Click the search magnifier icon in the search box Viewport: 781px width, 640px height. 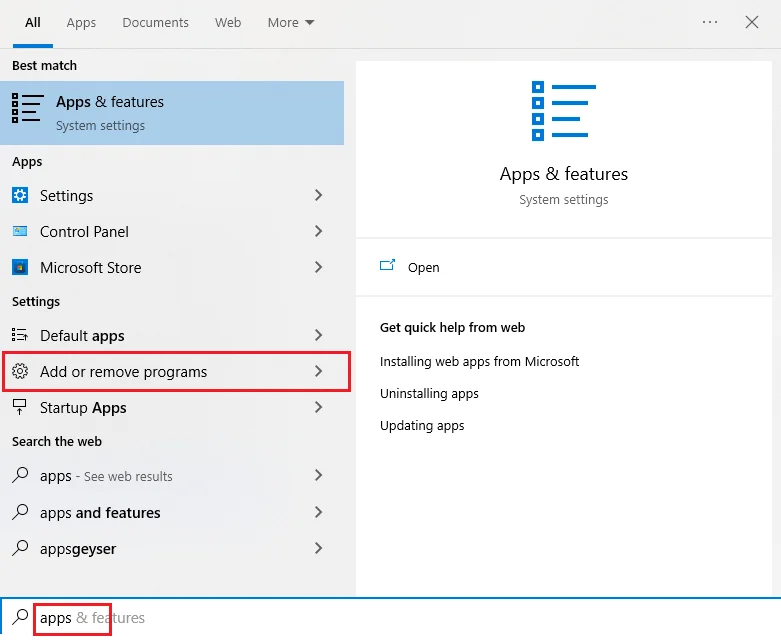[20, 617]
